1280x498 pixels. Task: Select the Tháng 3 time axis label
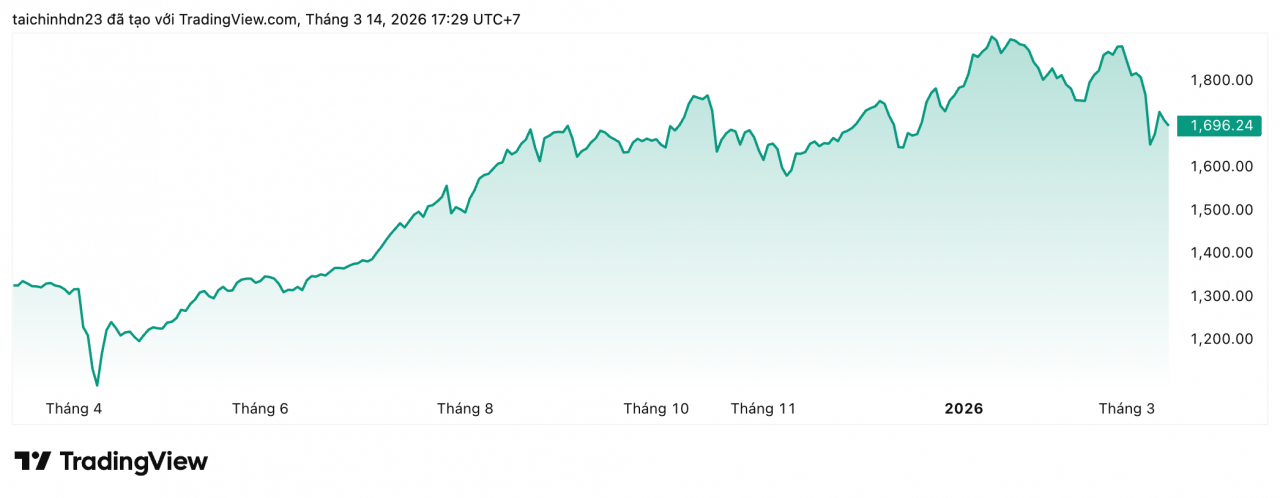[1127, 409]
